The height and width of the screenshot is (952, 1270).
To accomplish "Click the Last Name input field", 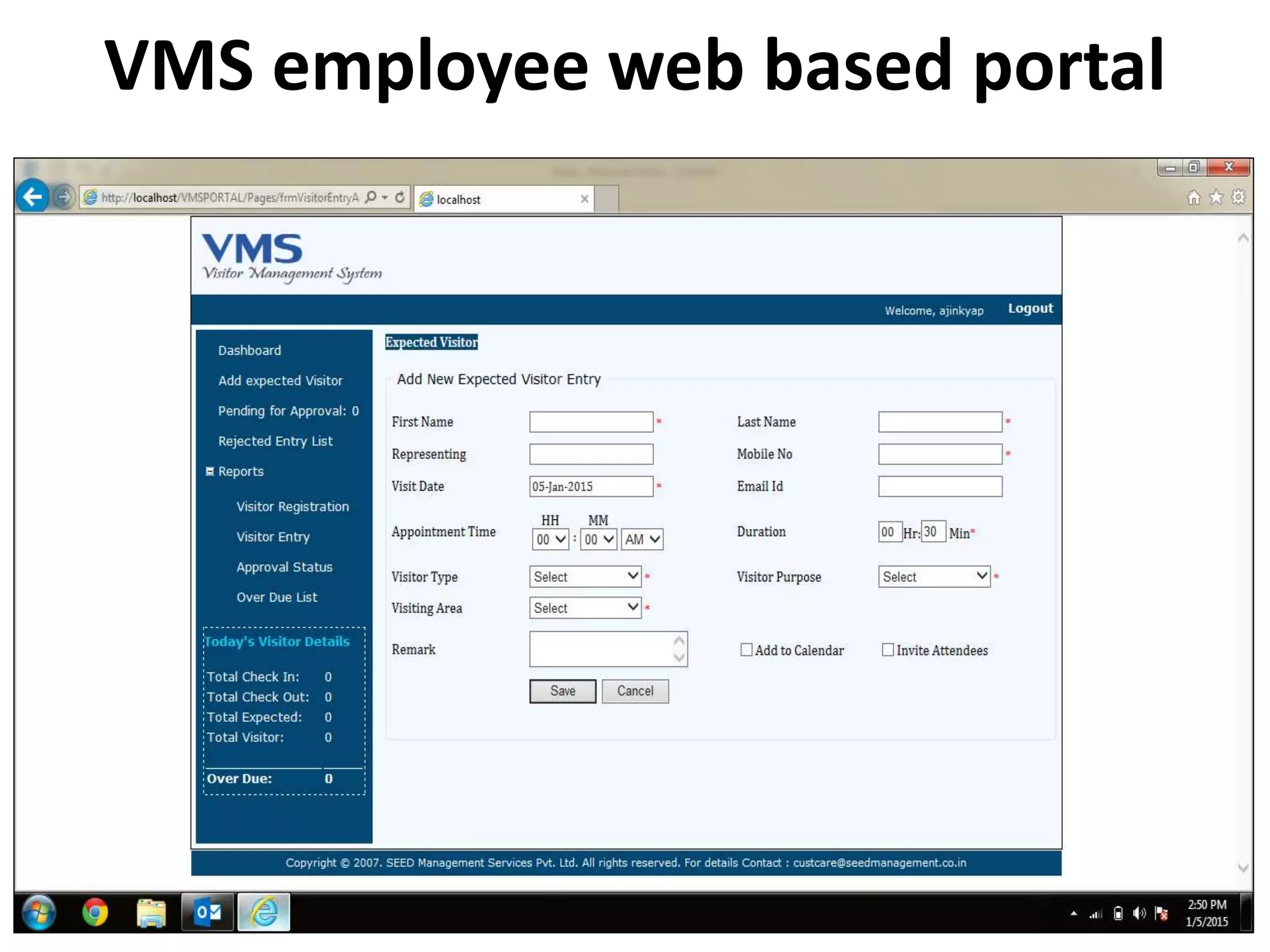I will 940,422.
